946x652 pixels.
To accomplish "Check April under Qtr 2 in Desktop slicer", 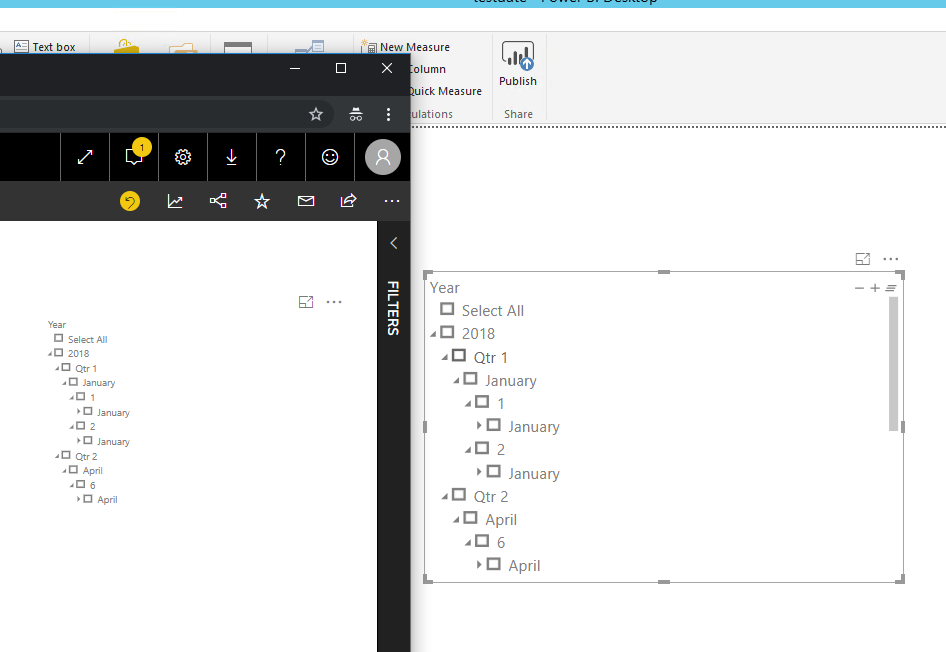I will [471, 517].
